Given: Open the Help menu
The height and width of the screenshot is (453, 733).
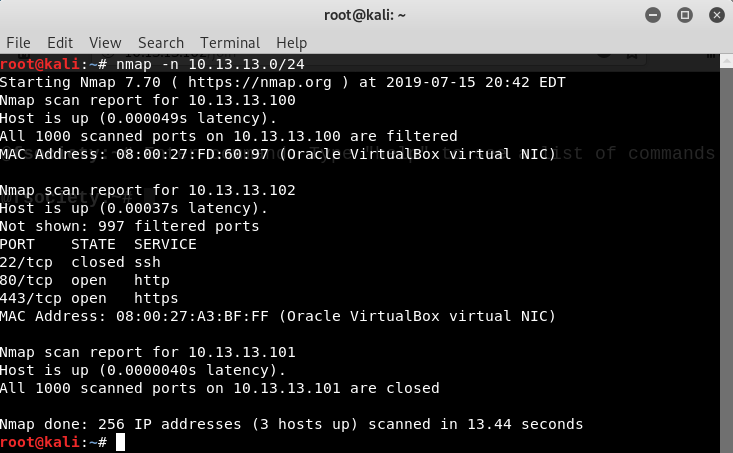Looking at the screenshot, I should (291, 43).
